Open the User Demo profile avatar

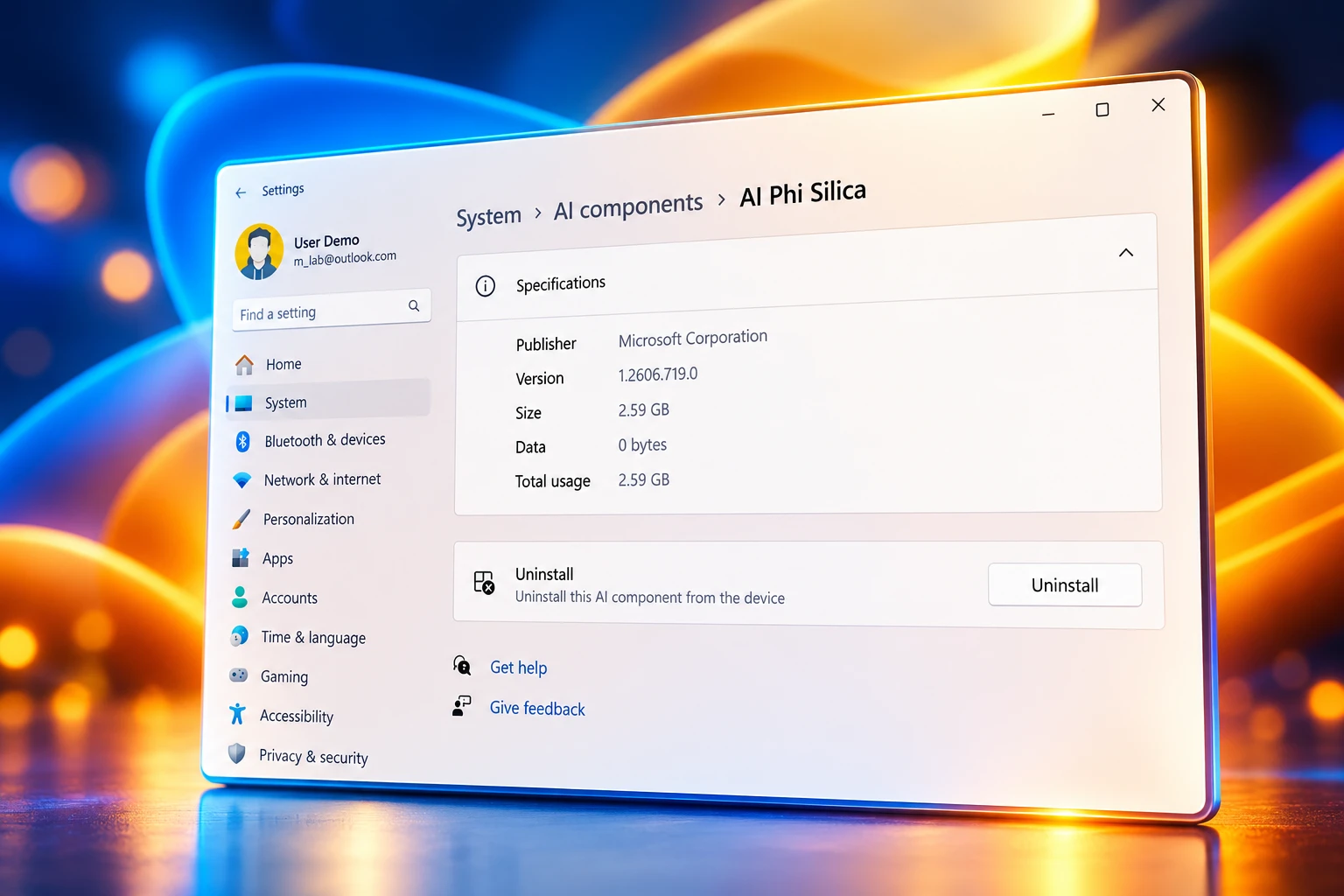[259, 252]
